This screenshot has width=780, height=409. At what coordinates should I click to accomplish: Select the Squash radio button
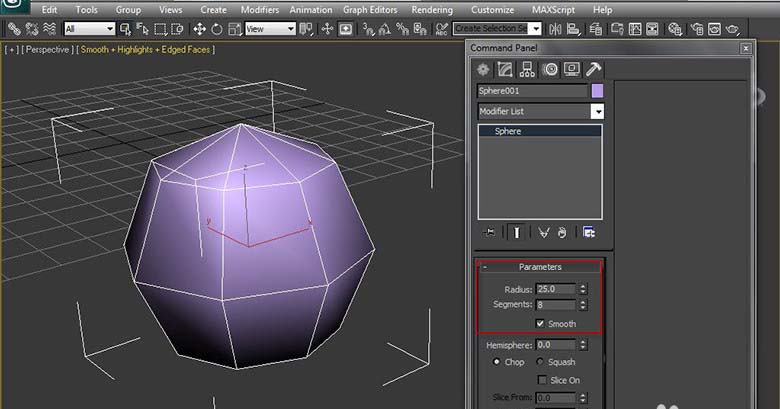click(540, 362)
